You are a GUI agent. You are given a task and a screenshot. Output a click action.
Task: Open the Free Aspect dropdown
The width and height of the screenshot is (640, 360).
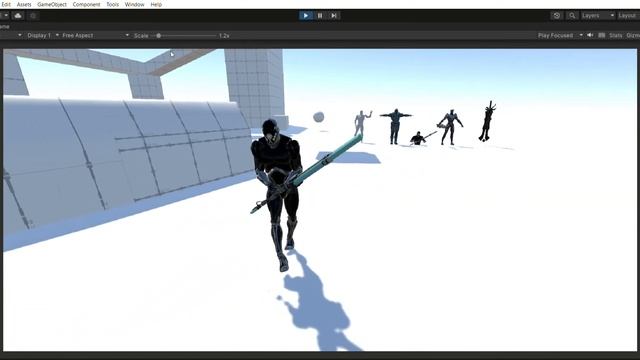[96, 36]
